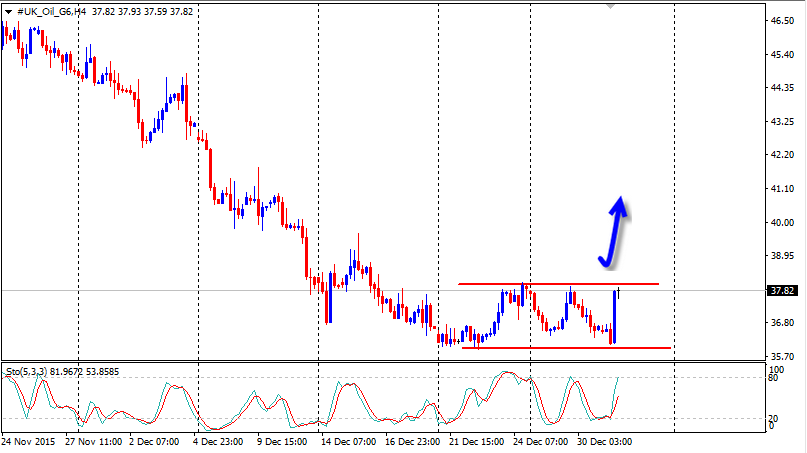Click the current price tag 37.82

point(782,291)
